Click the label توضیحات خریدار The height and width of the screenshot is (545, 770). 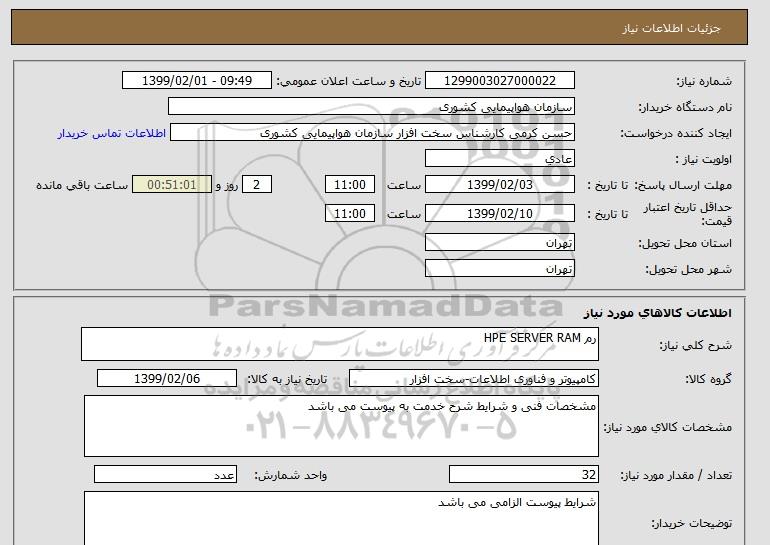point(691,523)
